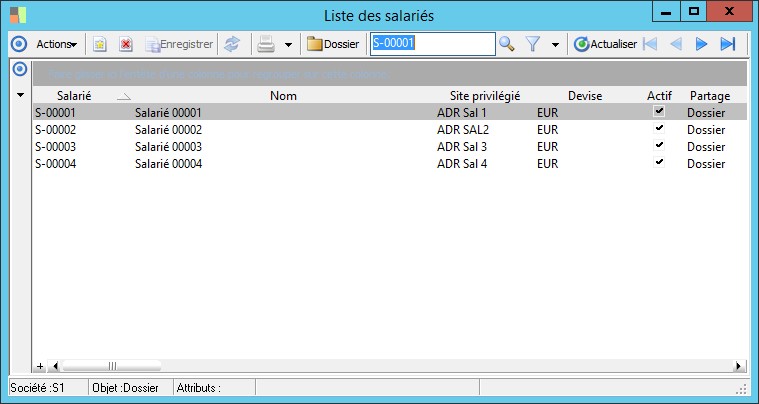Click the name Salarié 00002
759x404 pixels.
click(168, 130)
